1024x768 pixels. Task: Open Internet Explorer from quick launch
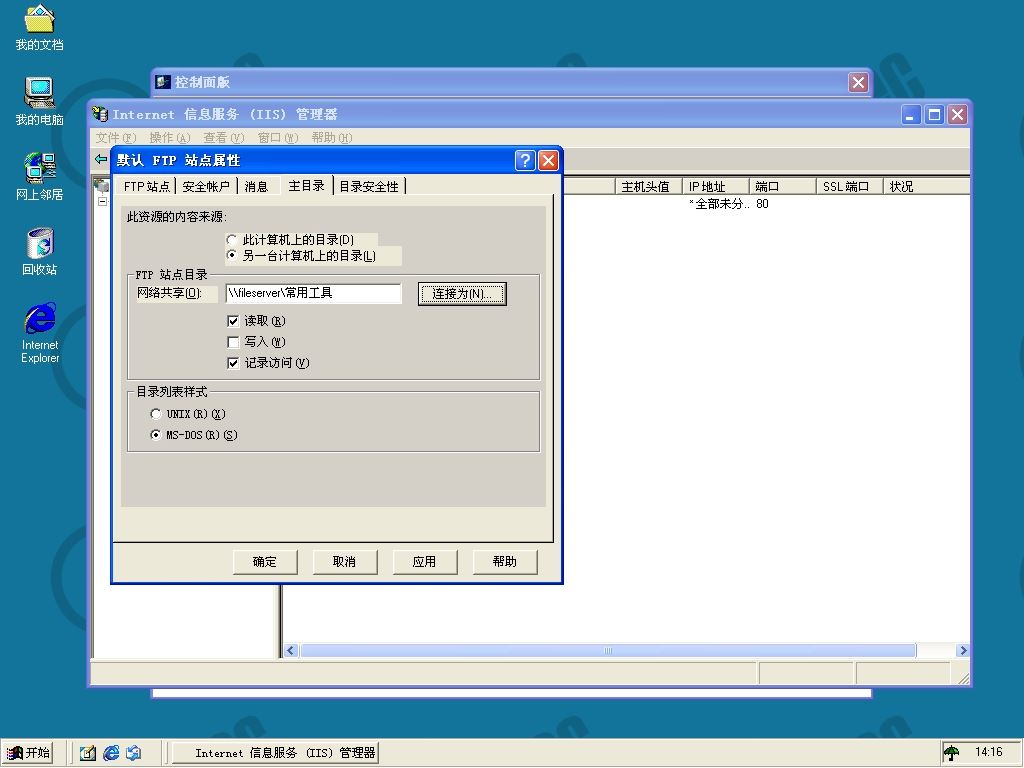tap(112, 753)
